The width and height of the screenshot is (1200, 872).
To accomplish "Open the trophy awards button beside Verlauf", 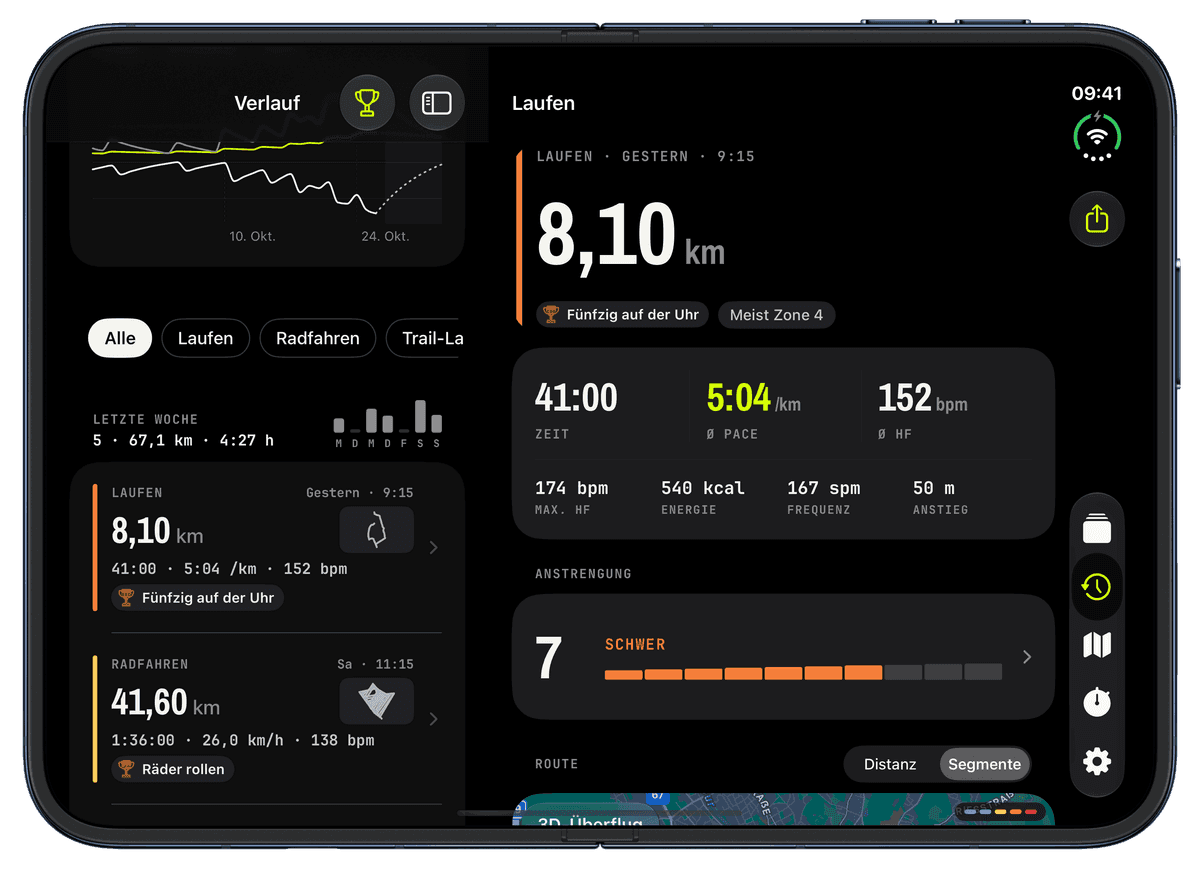I will (368, 103).
